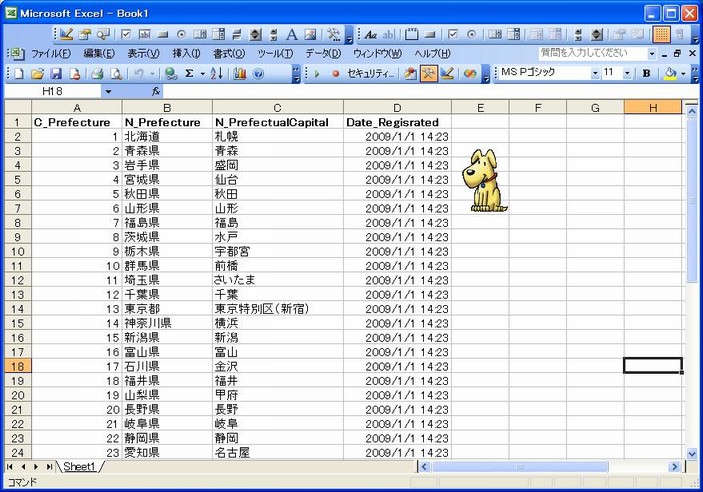The image size is (703, 492).
Task: Select the Combo Box tool on Forms toolbar
Action: (513, 35)
